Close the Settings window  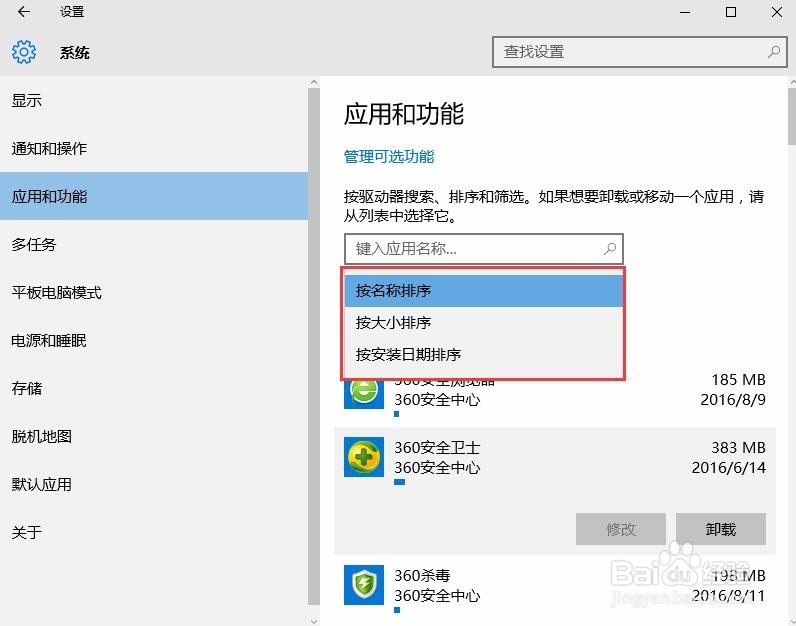tap(777, 12)
